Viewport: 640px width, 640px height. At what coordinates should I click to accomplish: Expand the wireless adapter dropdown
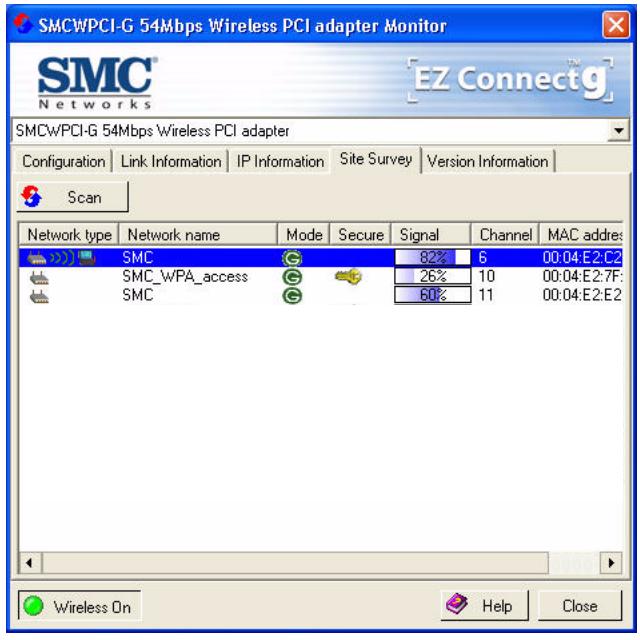coord(618,131)
